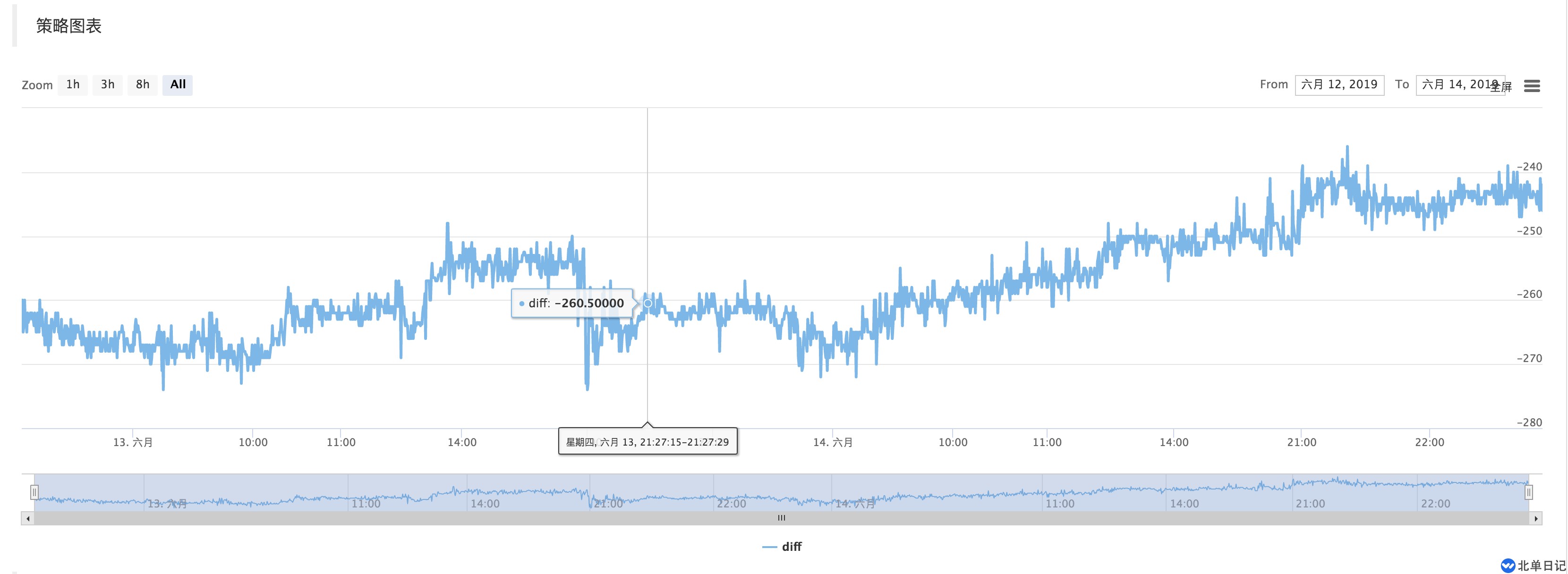Click the To date input field
Image resolution: width=1568 pixels, height=574 pixels.
click(1460, 84)
